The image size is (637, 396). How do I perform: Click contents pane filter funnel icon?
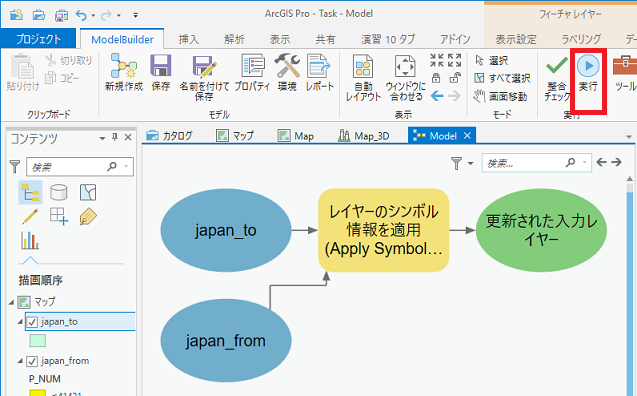[x=15, y=166]
